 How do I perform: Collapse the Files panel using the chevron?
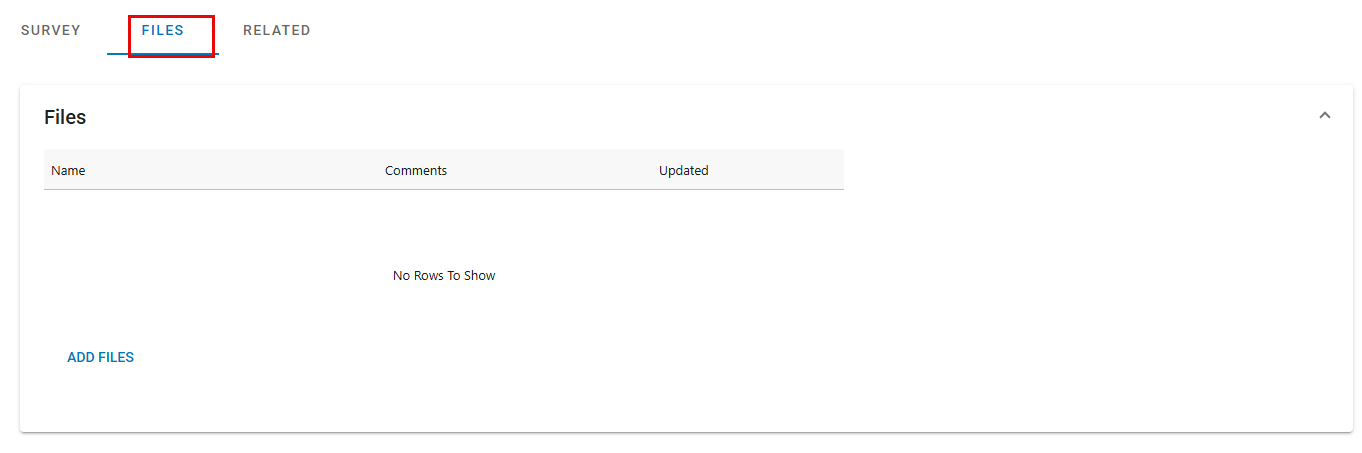1325,116
